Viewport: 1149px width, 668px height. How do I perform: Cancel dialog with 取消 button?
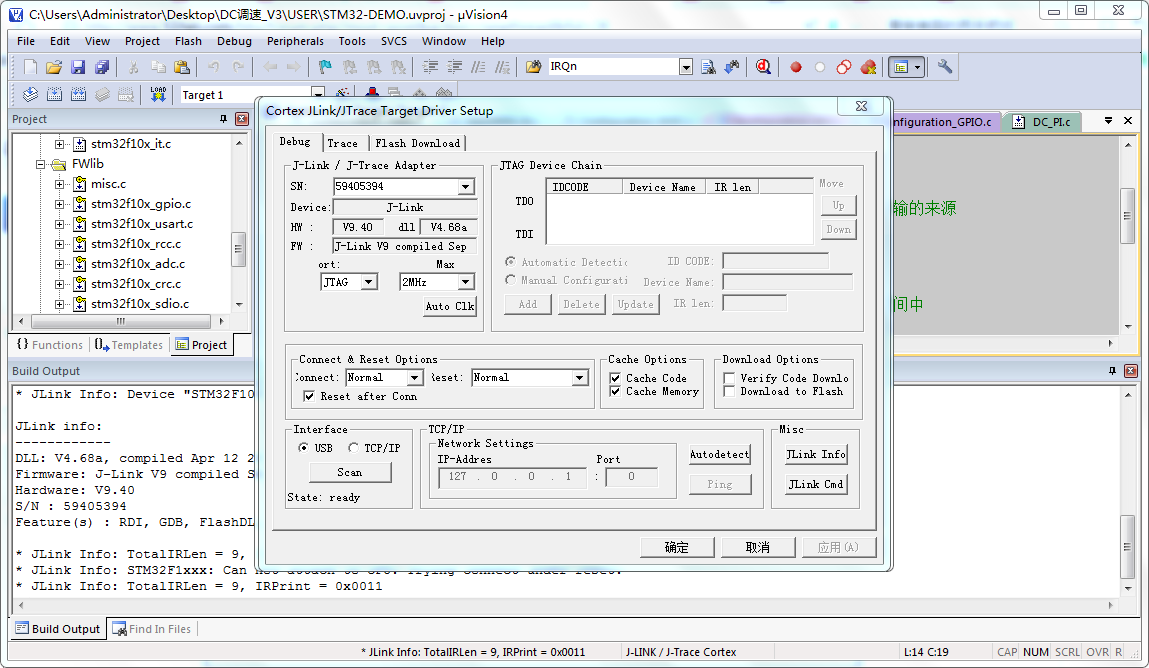tap(758, 547)
